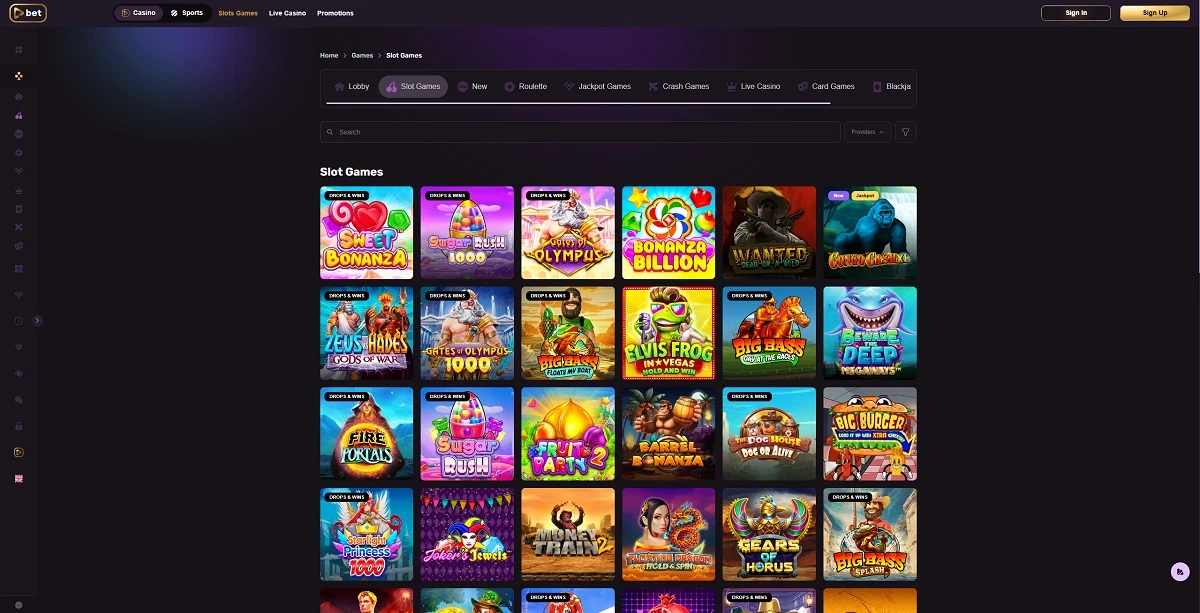Click the filter funnel icon
The image size is (1200, 613).
(x=905, y=132)
